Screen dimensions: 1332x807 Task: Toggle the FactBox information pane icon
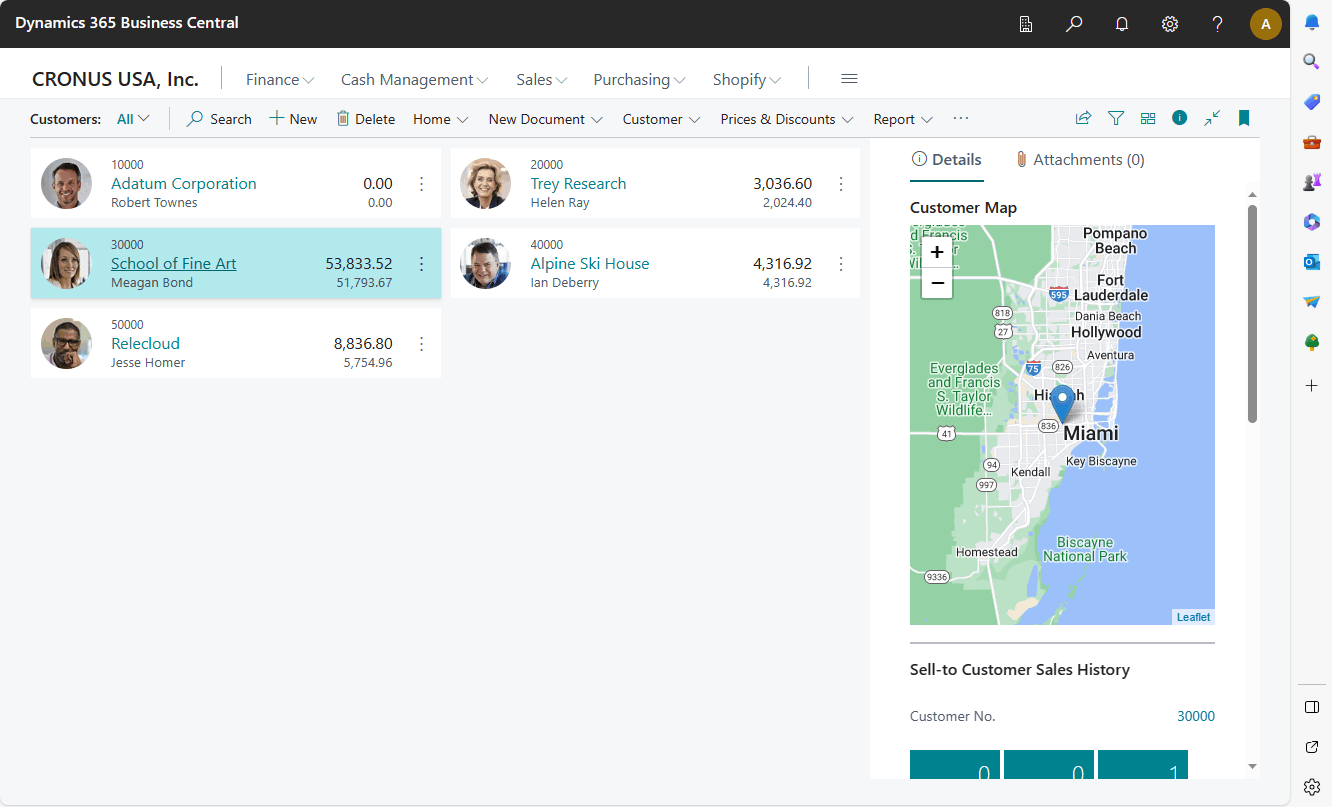pyautogui.click(x=1180, y=118)
